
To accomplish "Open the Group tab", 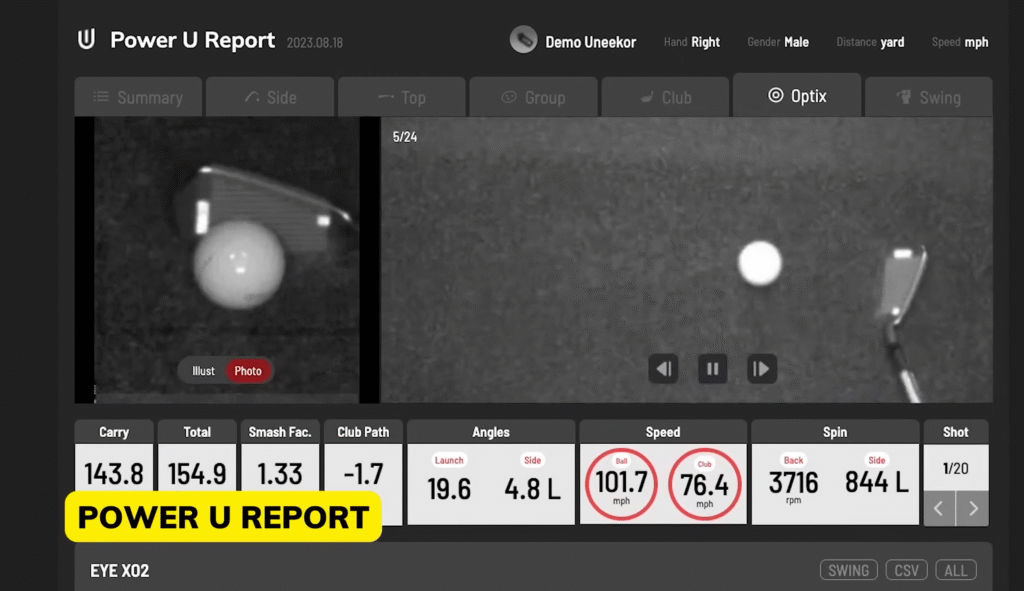I will click(x=533, y=98).
